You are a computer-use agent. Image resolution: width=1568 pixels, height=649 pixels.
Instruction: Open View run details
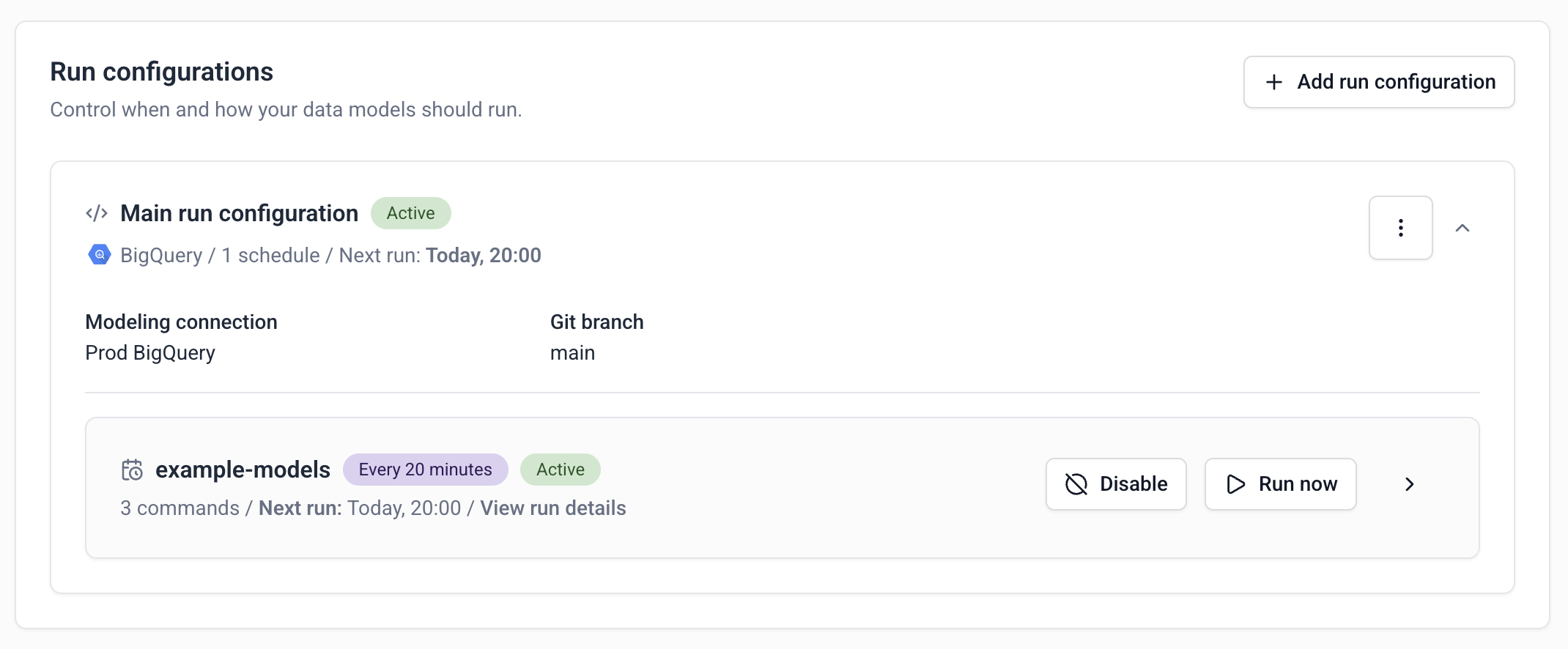tap(552, 508)
